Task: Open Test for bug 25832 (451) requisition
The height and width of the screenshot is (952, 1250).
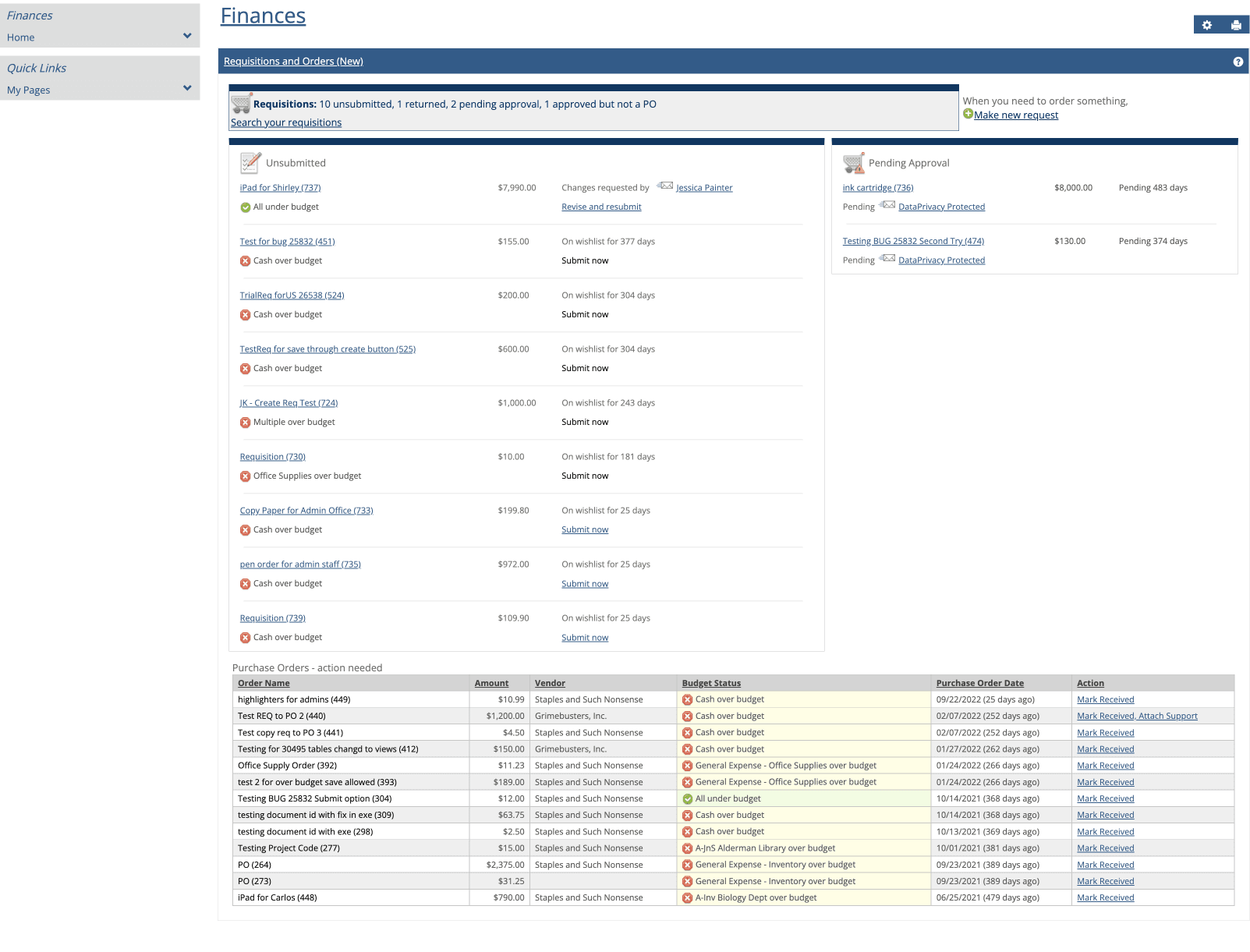Action: pyautogui.click(x=287, y=242)
